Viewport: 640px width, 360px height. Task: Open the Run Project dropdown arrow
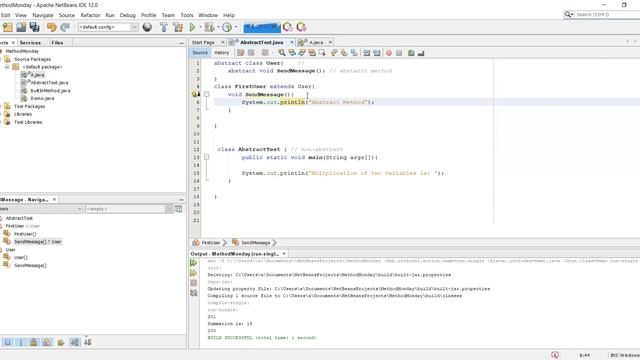(x=200, y=27)
